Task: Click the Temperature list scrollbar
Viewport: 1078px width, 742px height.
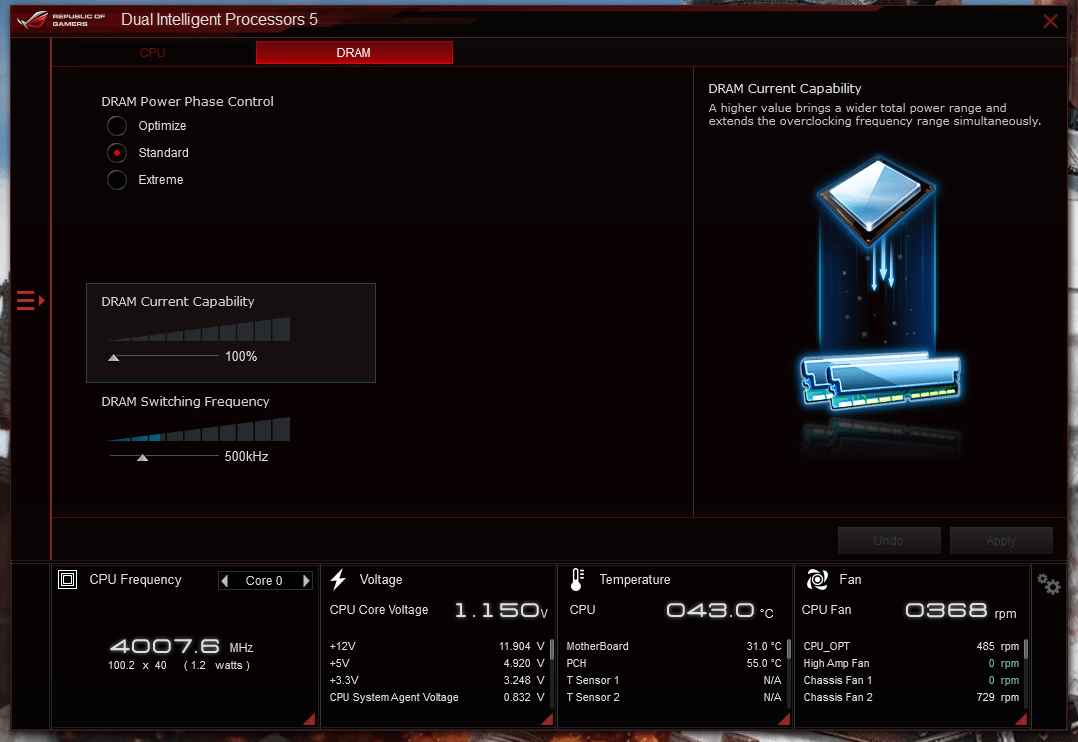Action: (x=789, y=650)
